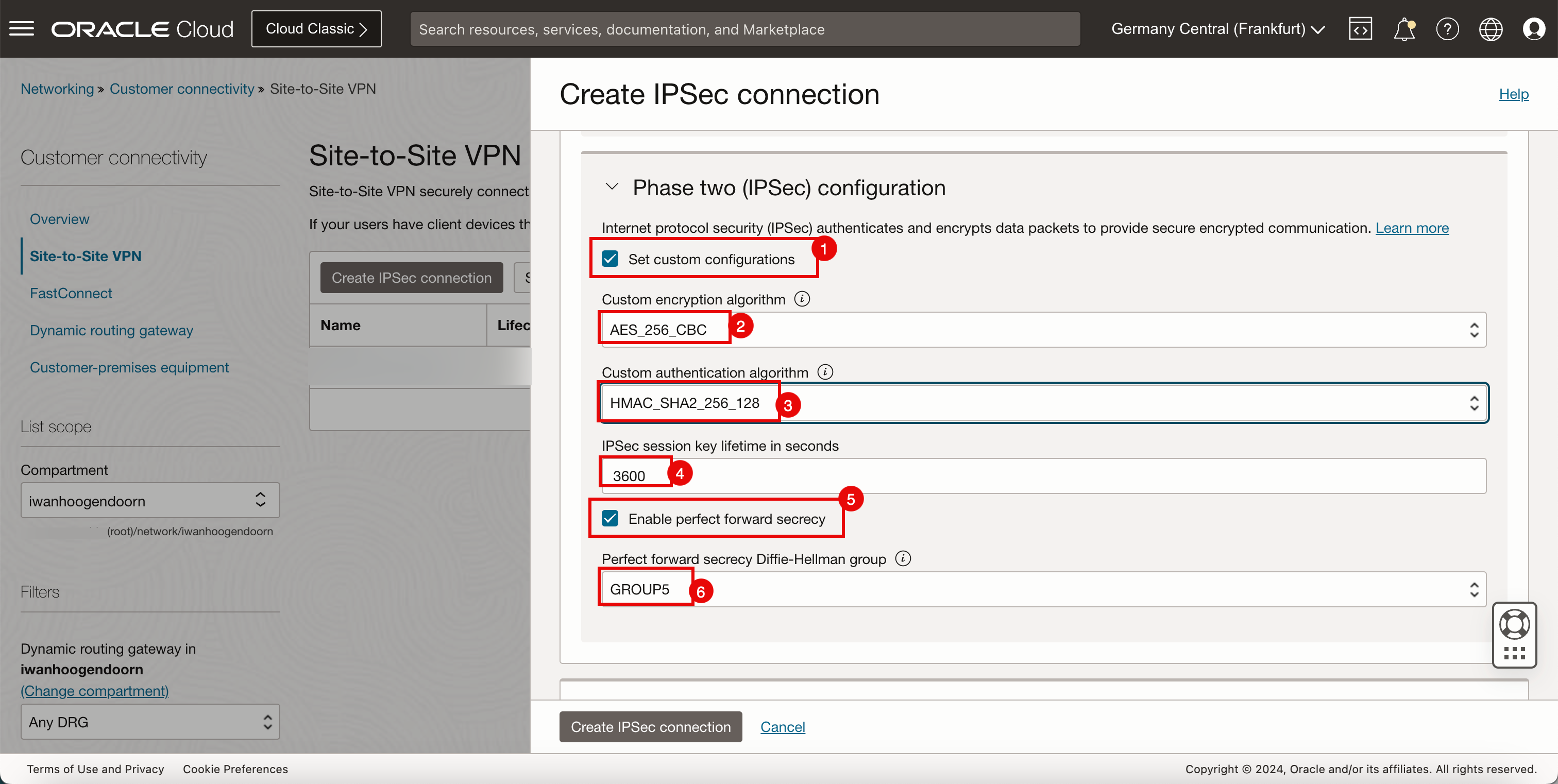Click info icon beside Custom encryption algorithm

pos(802,299)
